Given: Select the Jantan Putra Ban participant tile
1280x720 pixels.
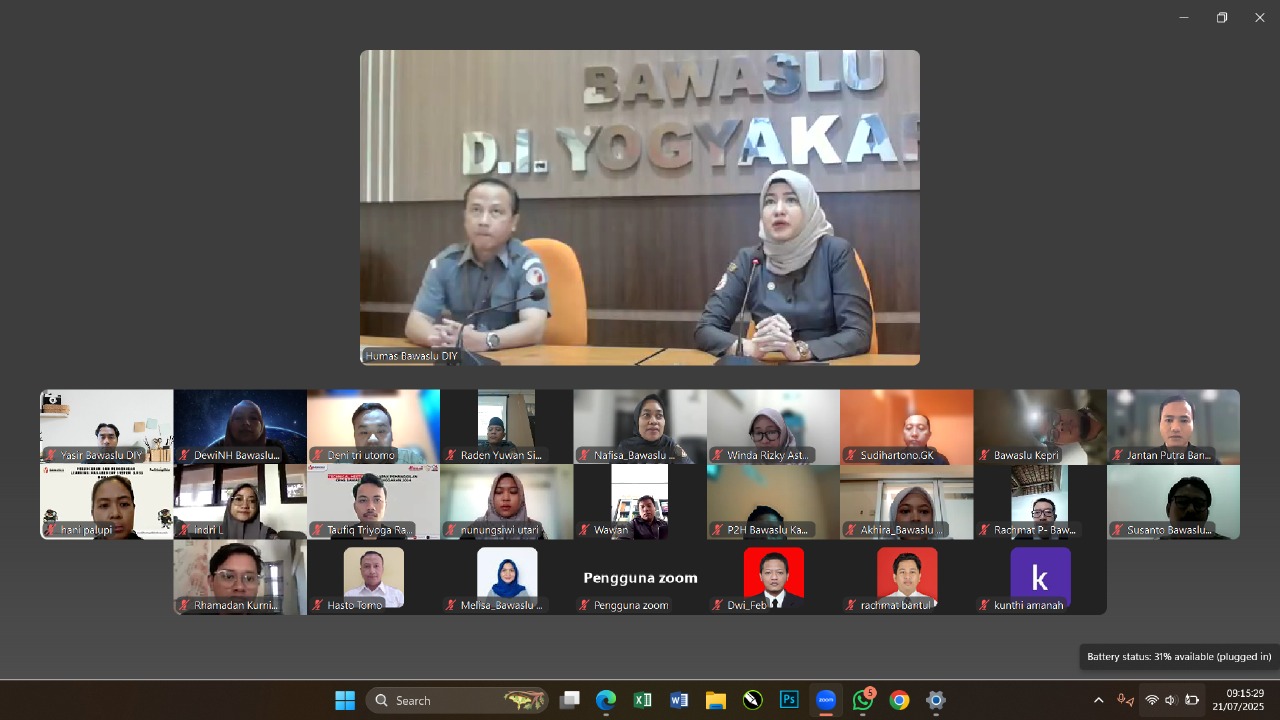Looking at the screenshot, I should coord(1173,427).
